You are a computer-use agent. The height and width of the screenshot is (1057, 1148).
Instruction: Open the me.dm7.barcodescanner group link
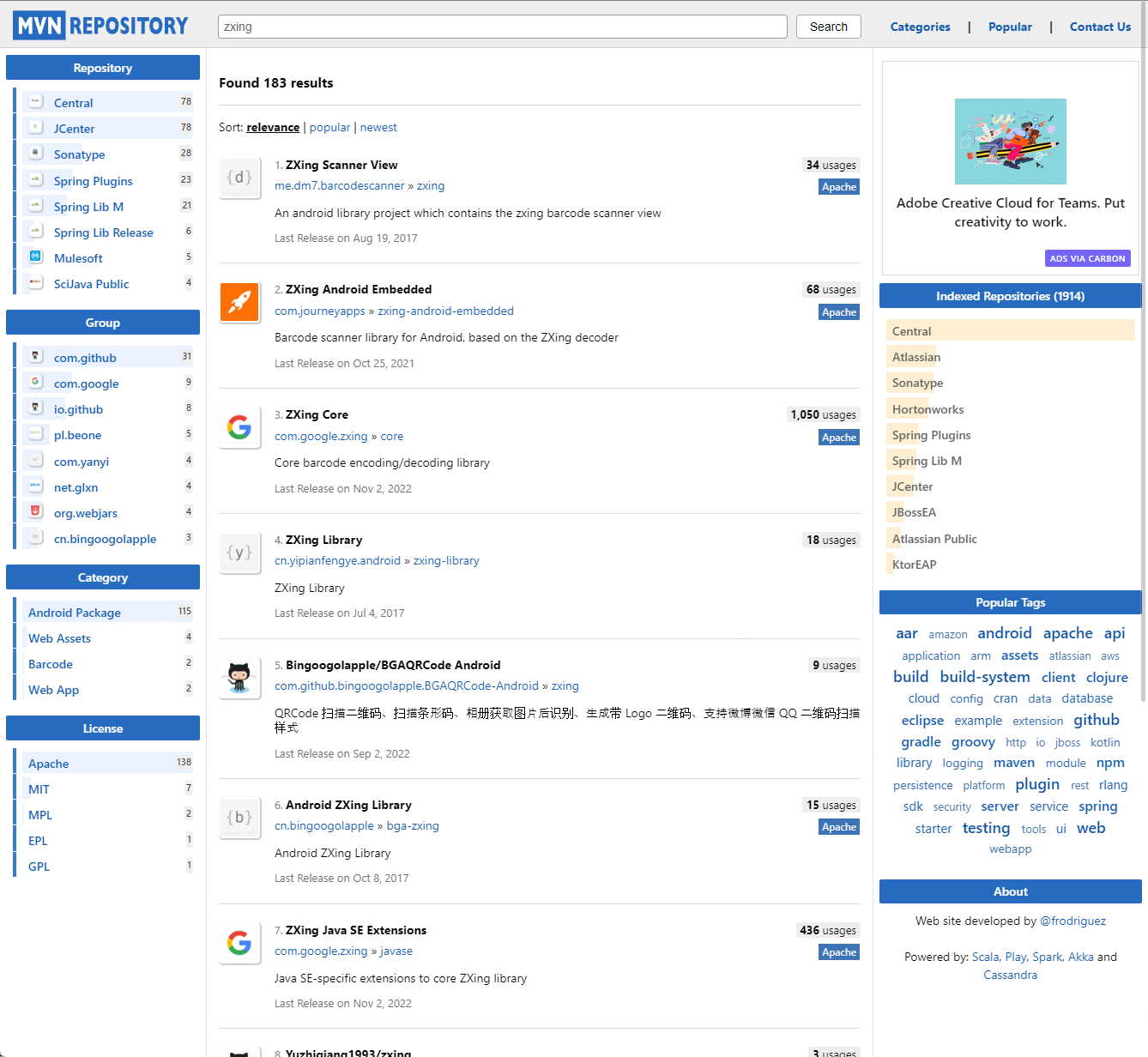coord(339,185)
